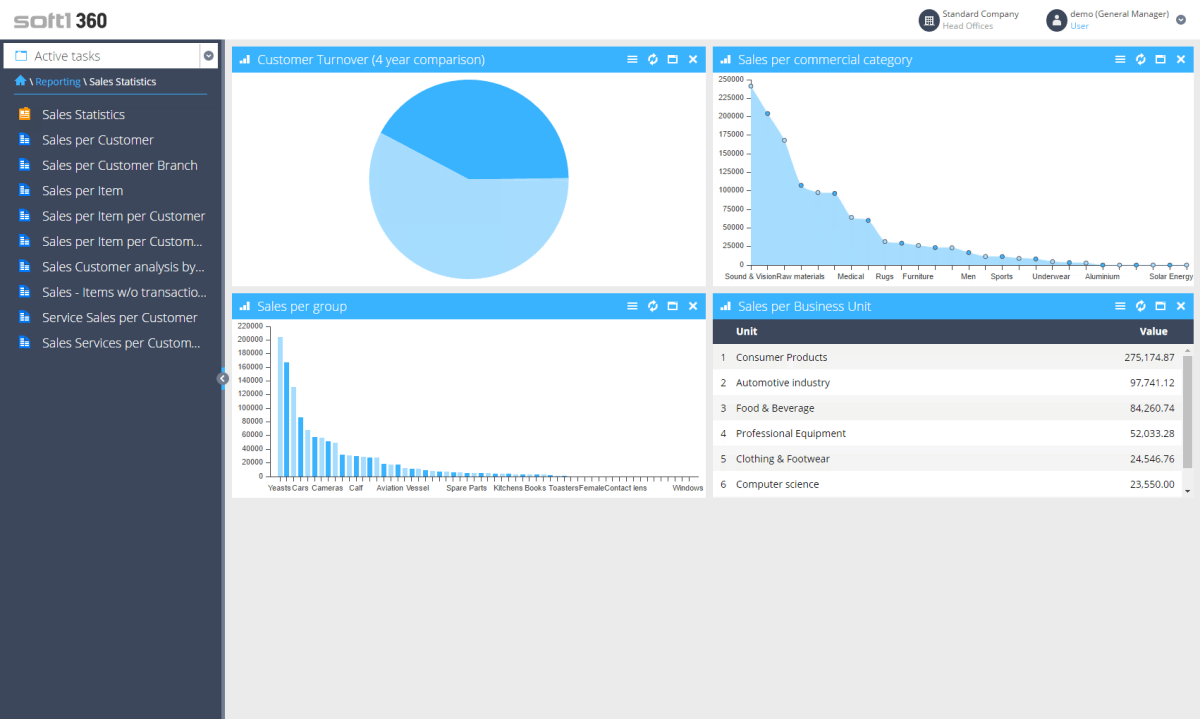This screenshot has width=1200, height=719.
Task: Open the Sales per Business Unit widget menu
Action: point(1119,306)
